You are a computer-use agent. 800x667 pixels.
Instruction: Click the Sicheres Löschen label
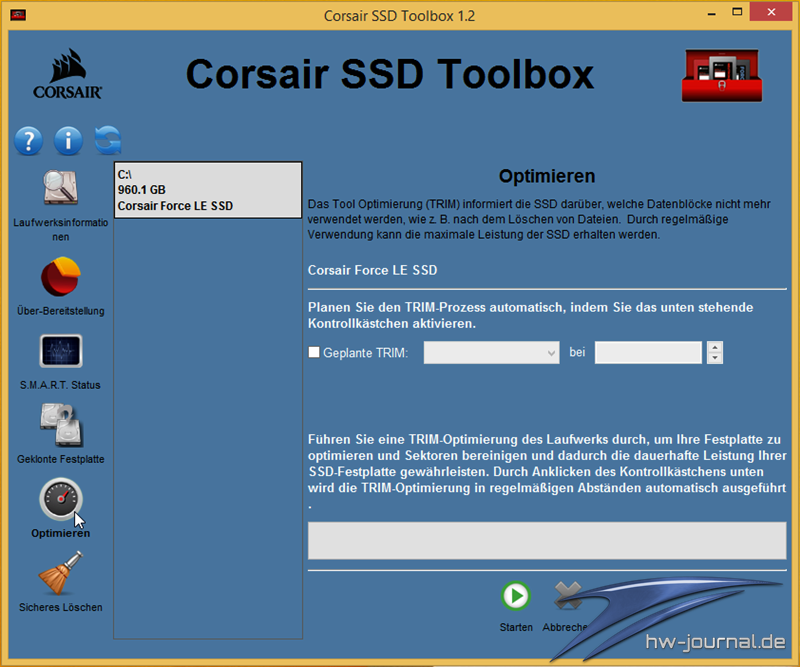61,607
